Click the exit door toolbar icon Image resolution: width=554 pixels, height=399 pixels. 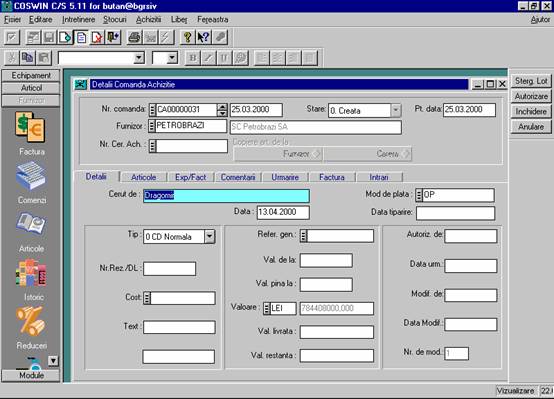(x=113, y=37)
